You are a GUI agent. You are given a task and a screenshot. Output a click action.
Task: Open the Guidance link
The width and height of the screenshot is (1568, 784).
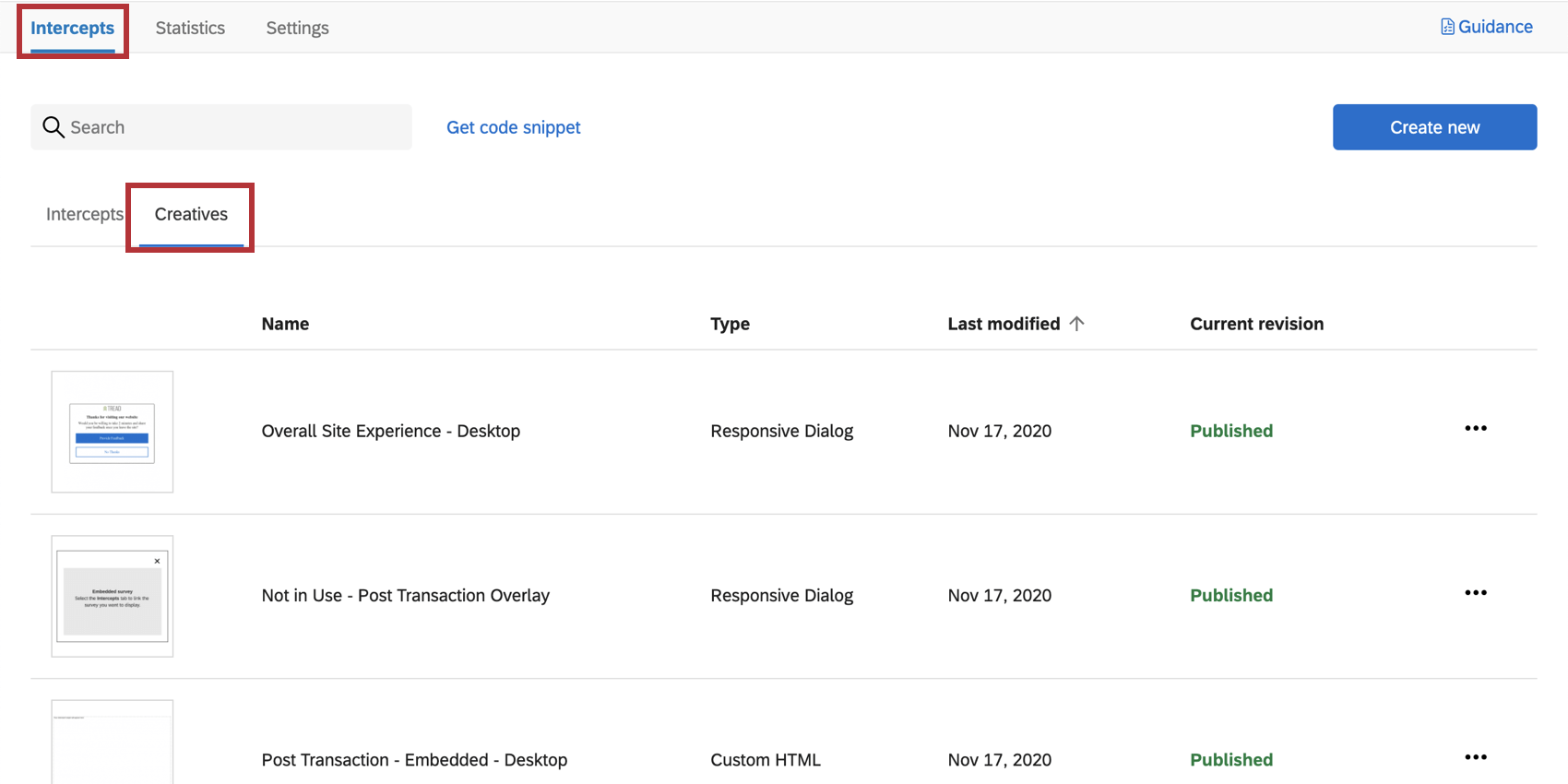(1494, 27)
